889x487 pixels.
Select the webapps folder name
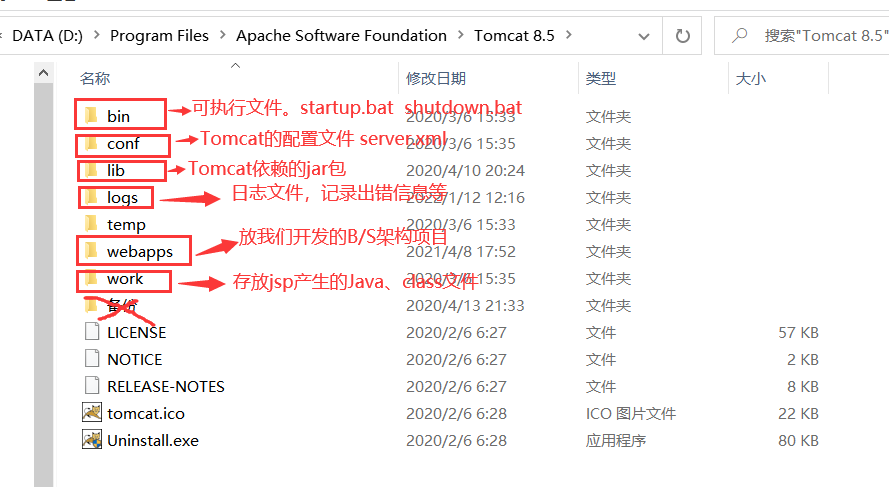[x=139, y=252]
